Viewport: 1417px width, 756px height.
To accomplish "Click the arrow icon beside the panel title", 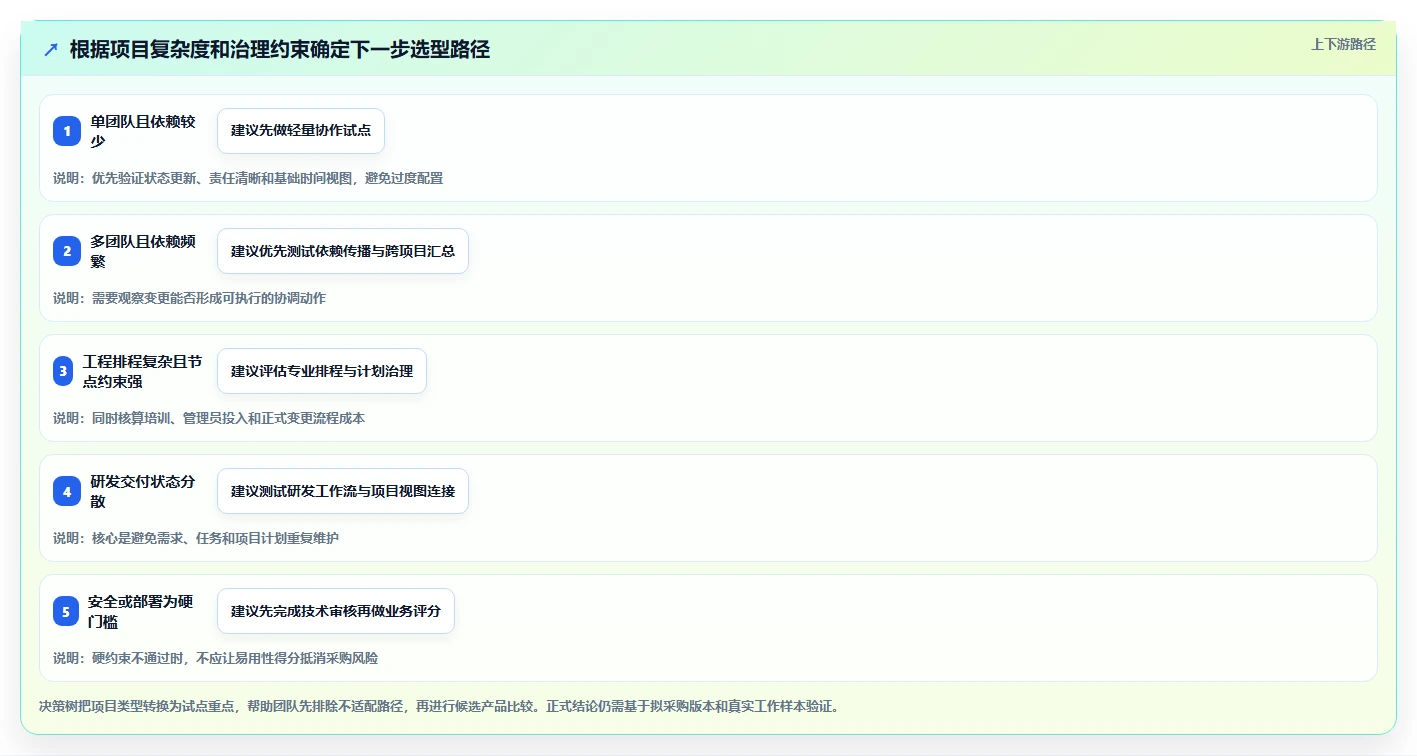I will coord(51,49).
